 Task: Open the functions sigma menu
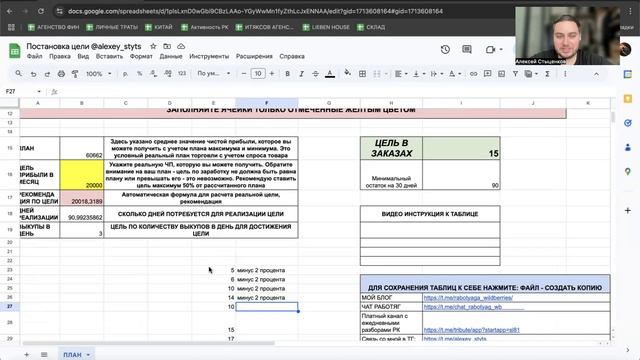point(547,74)
